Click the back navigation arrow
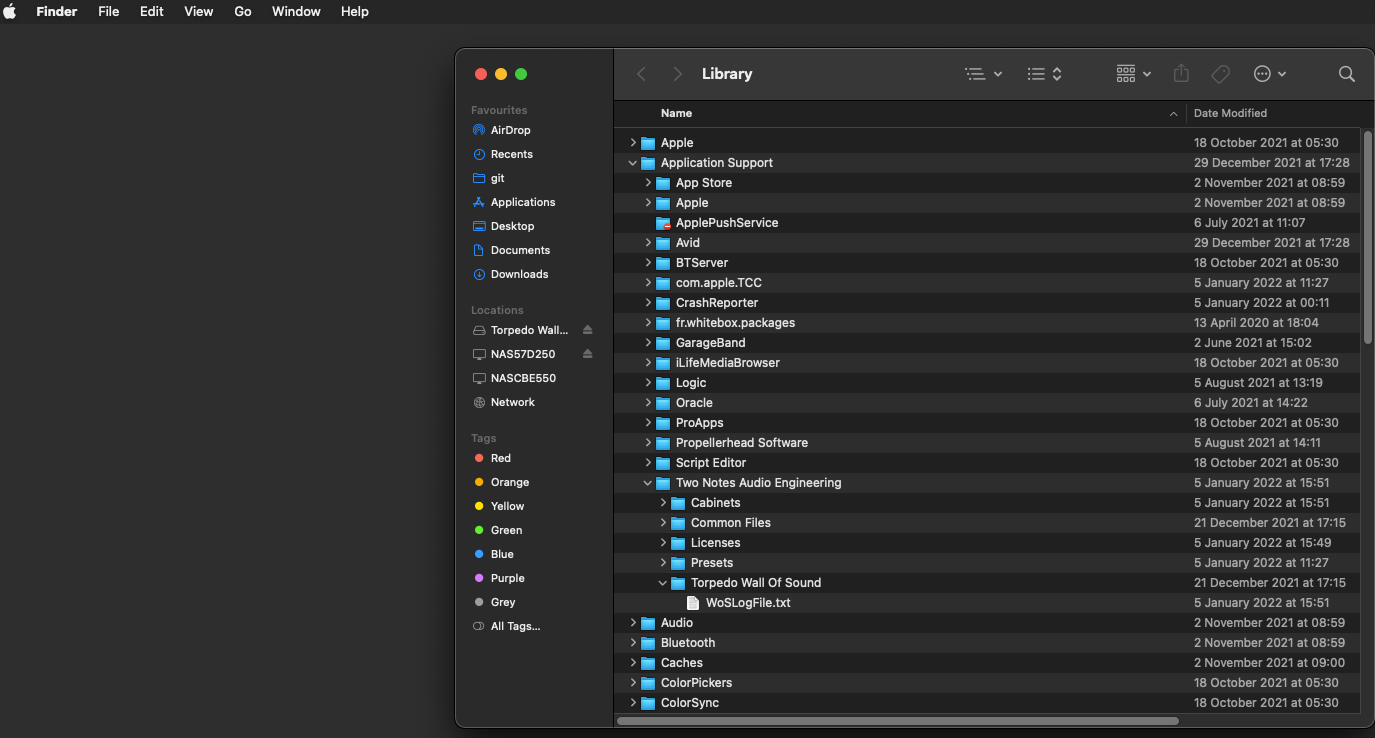Viewport: 1375px width, 738px height. point(642,74)
